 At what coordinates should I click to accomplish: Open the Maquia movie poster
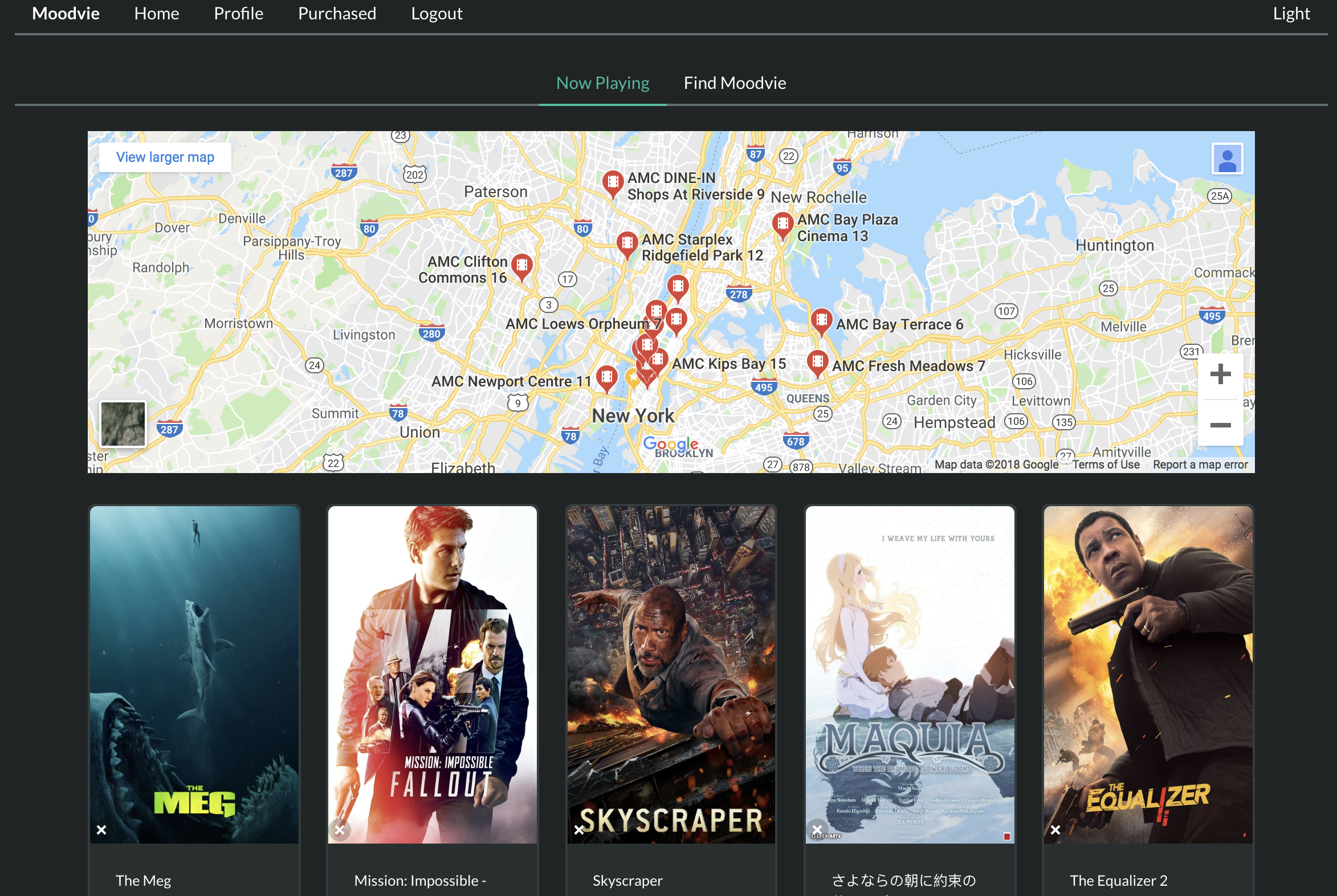(x=910, y=674)
